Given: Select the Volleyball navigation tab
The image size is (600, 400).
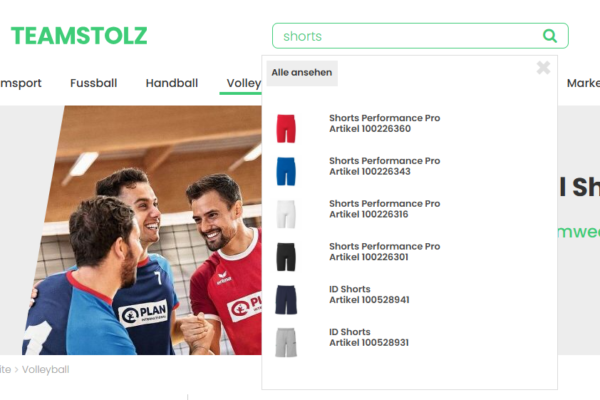Looking at the screenshot, I should 243,83.
